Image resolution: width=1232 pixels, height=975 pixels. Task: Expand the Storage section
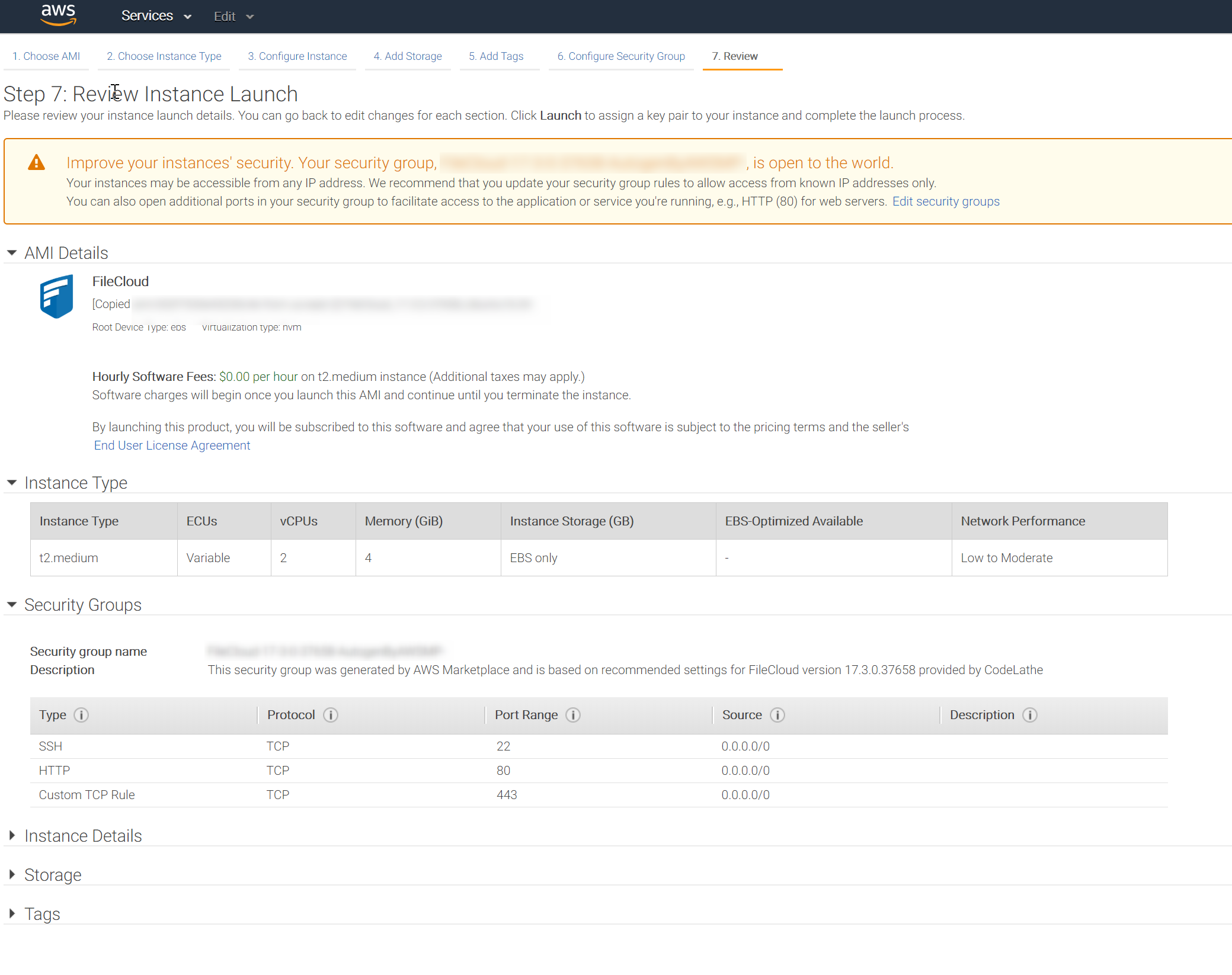tap(12, 875)
